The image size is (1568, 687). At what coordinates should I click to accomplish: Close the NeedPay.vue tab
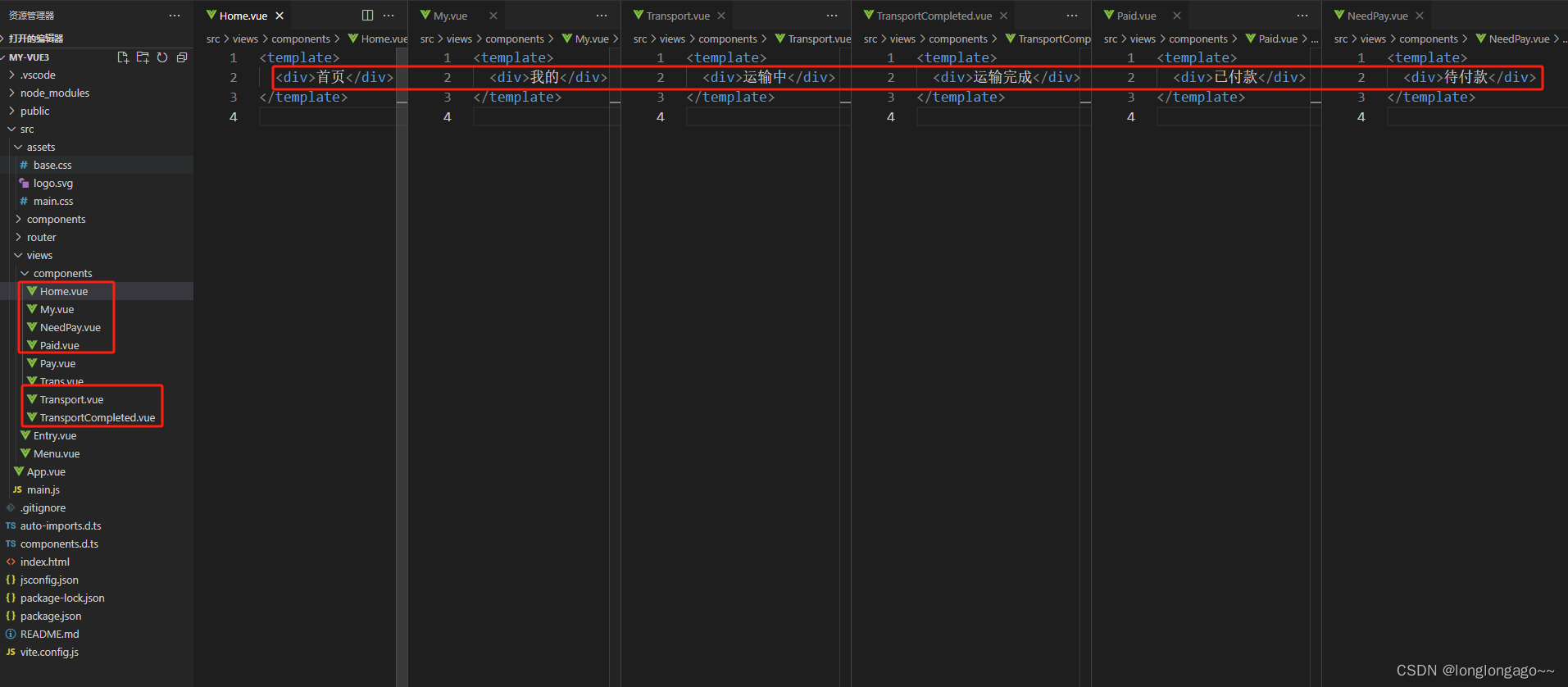(x=1420, y=16)
